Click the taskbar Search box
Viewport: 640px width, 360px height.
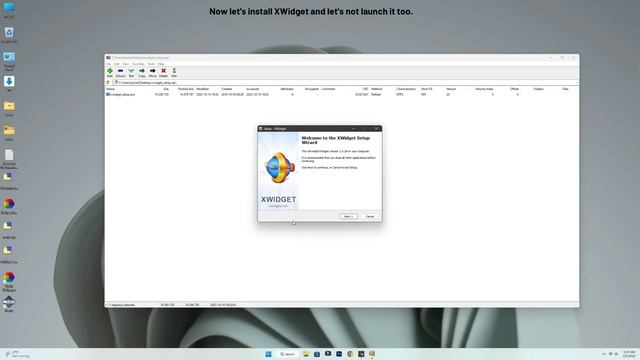click(x=287, y=354)
